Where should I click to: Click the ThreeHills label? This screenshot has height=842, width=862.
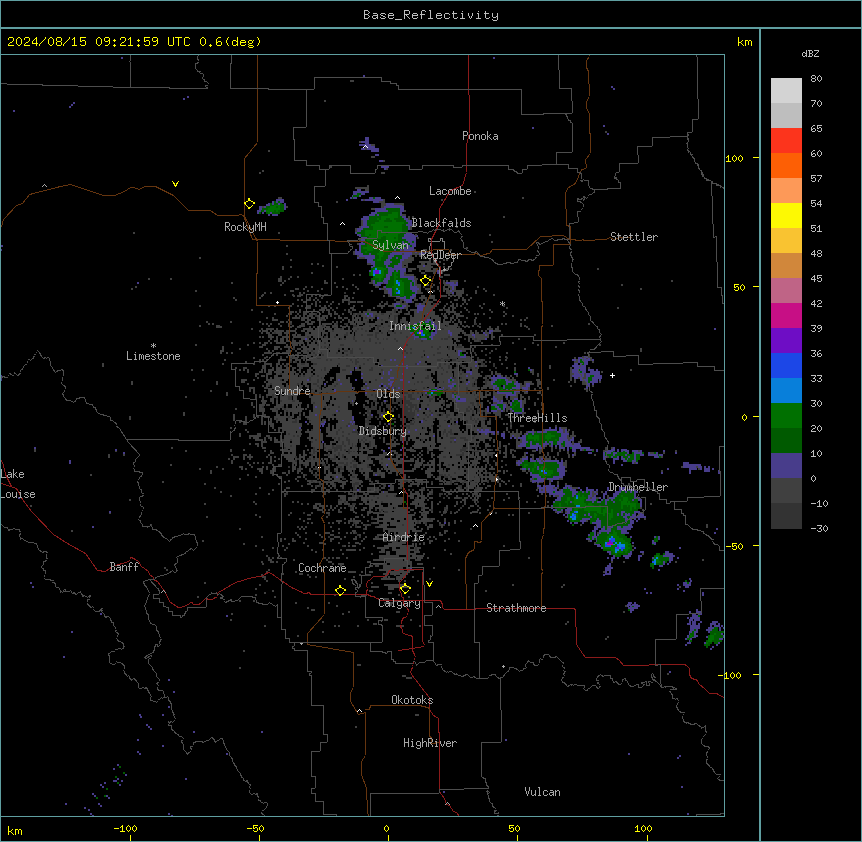(537, 418)
